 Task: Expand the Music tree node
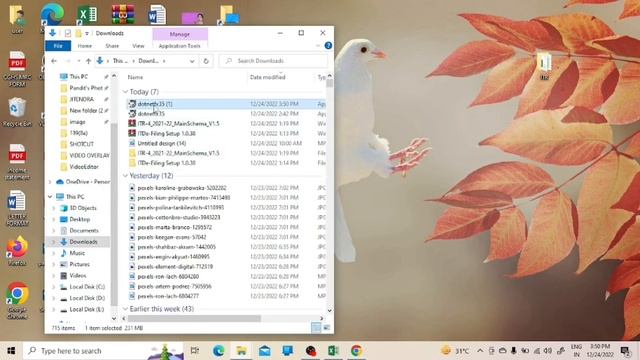click(53, 253)
